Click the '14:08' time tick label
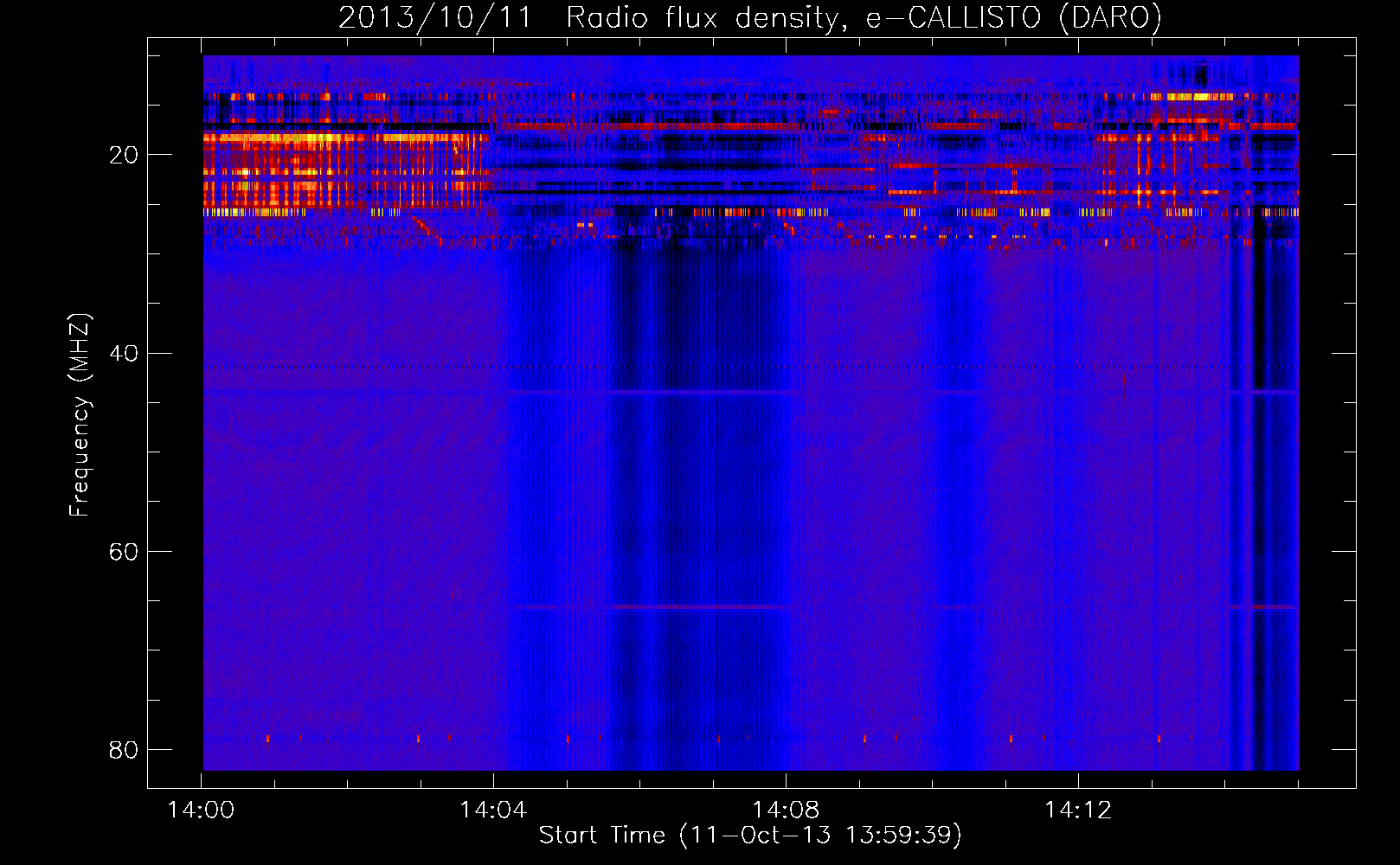The width and height of the screenshot is (1400, 865). [x=786, y=811]
